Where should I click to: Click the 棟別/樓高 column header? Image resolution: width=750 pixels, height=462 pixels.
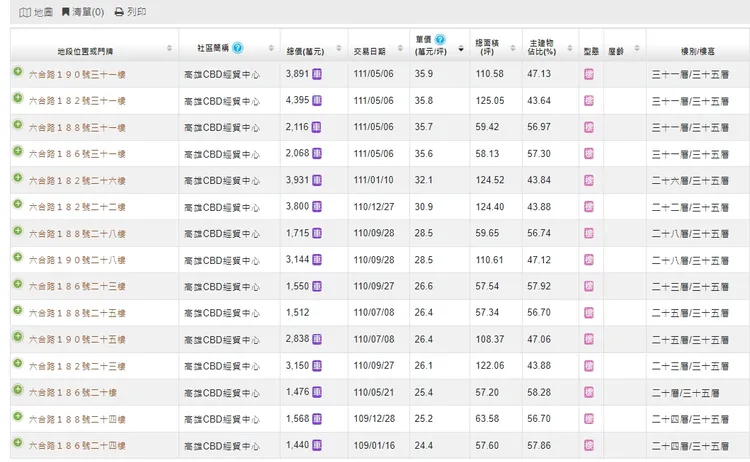click(x=697, y=51)
